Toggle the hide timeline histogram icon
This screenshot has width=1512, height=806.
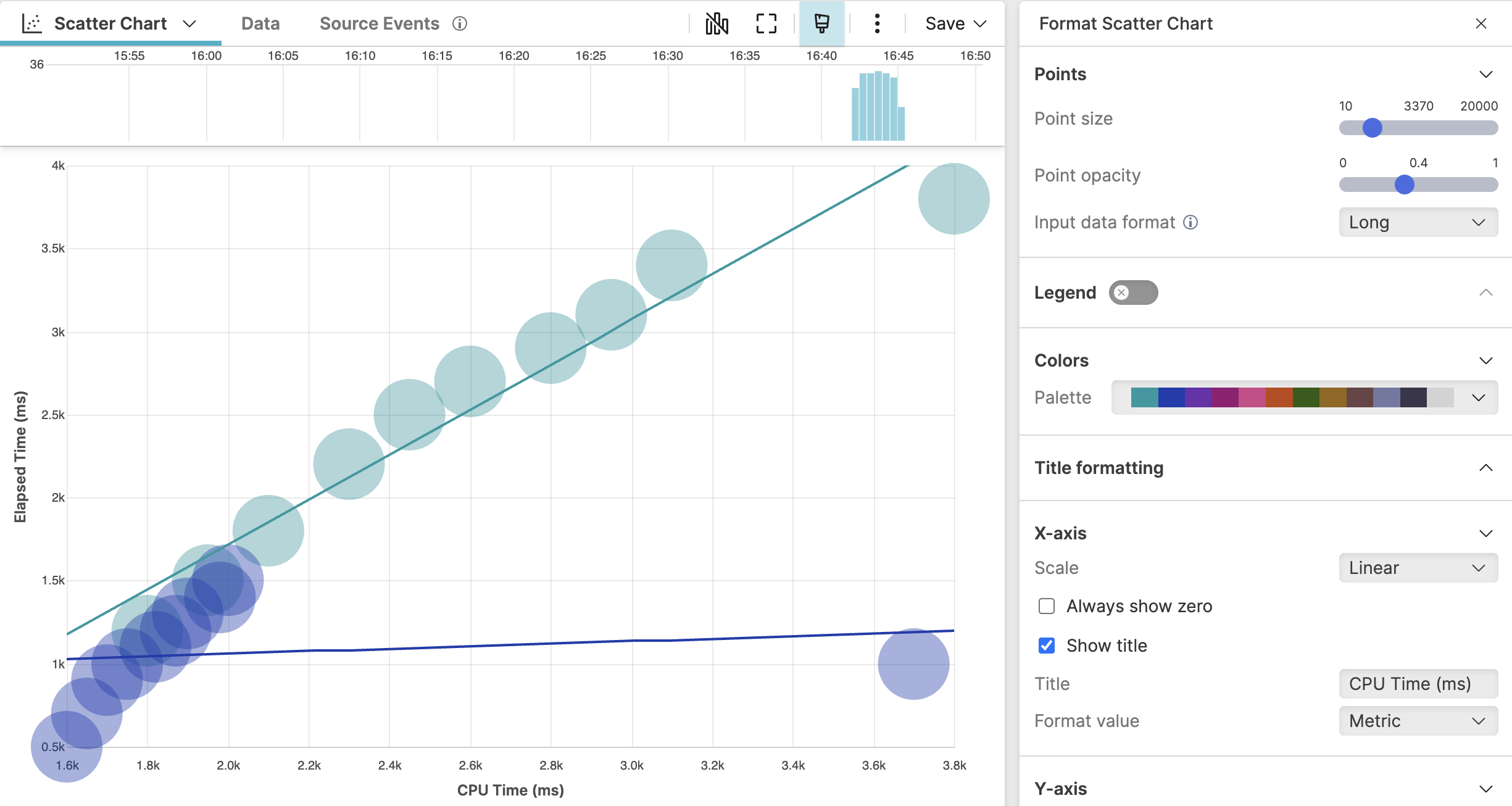(717, 23)
